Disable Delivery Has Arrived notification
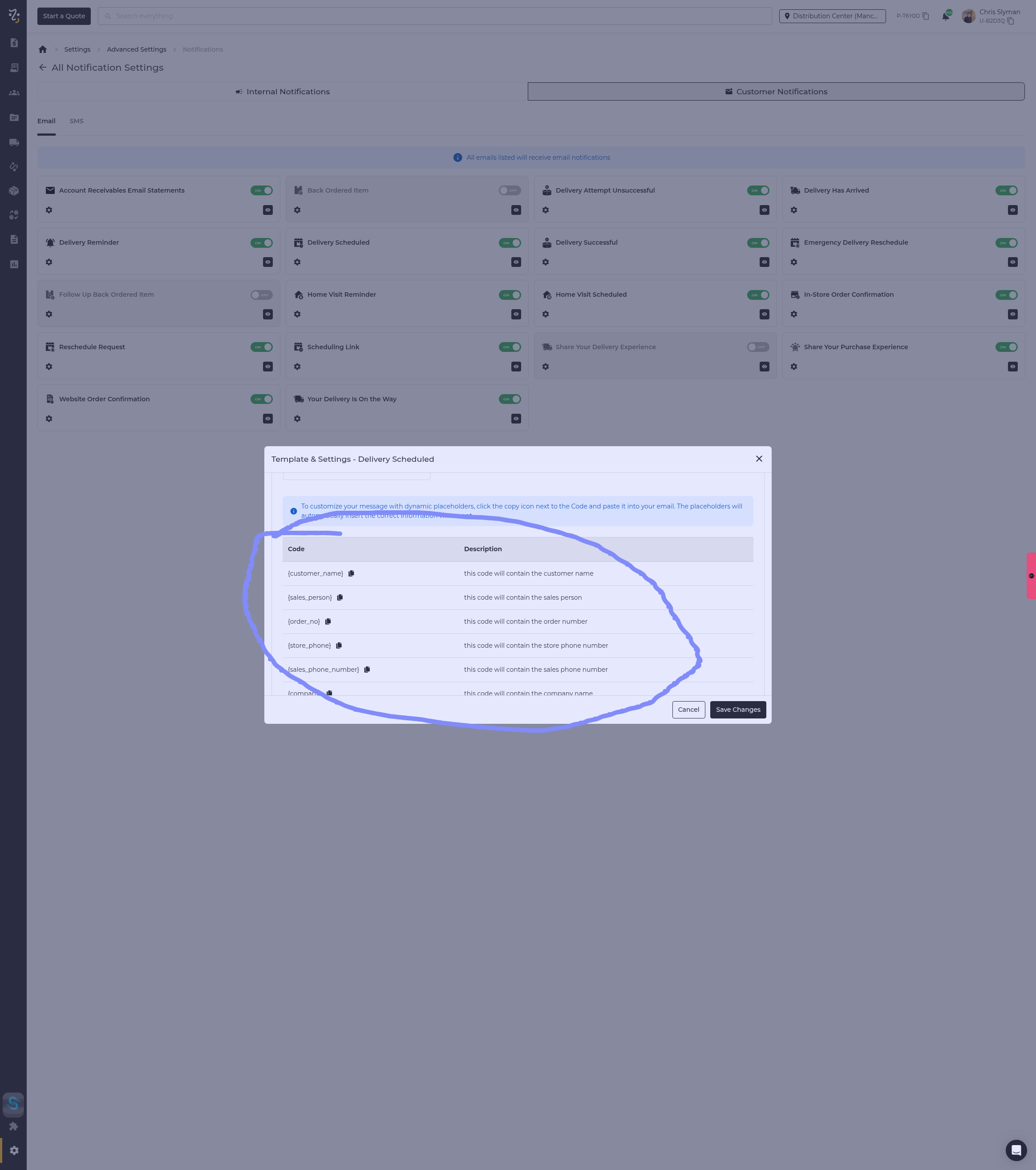The width and height of the screenshot is (1036, 1170). (x=1006, y=190)
